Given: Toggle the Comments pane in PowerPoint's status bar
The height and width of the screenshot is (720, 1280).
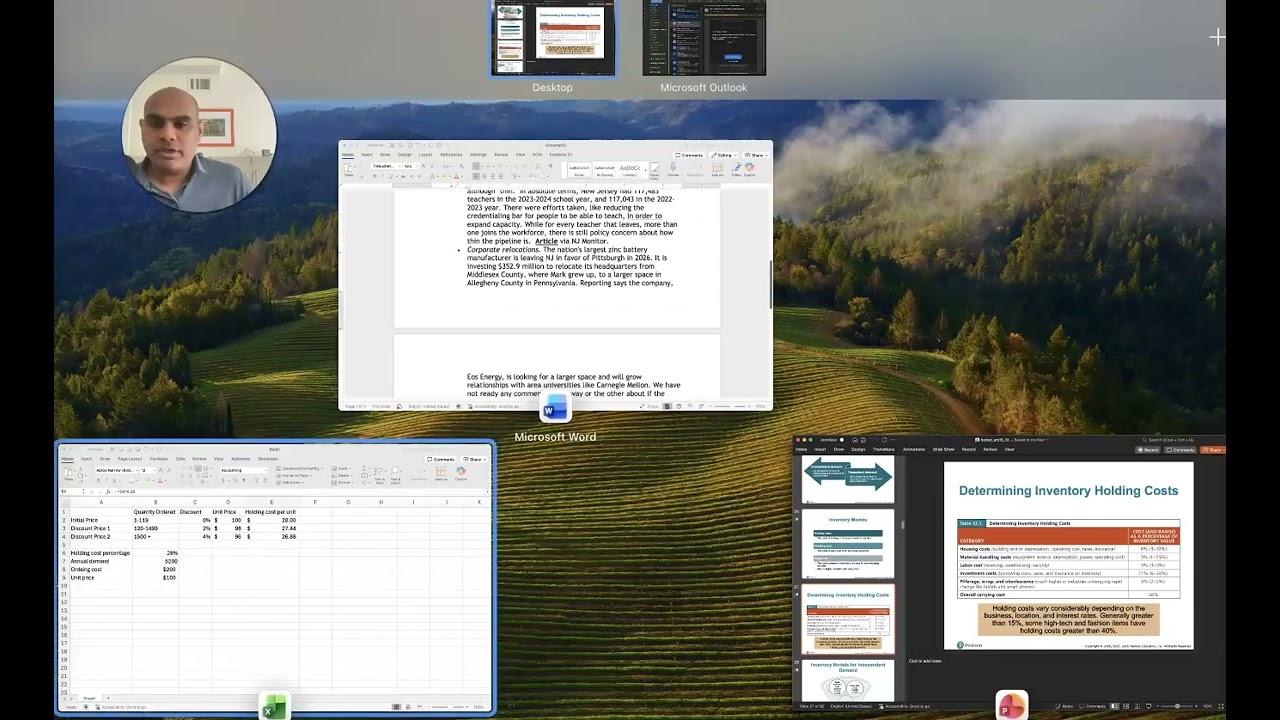Looking at the screenshot, I should pyautogui.click(x=1092, y=706).
